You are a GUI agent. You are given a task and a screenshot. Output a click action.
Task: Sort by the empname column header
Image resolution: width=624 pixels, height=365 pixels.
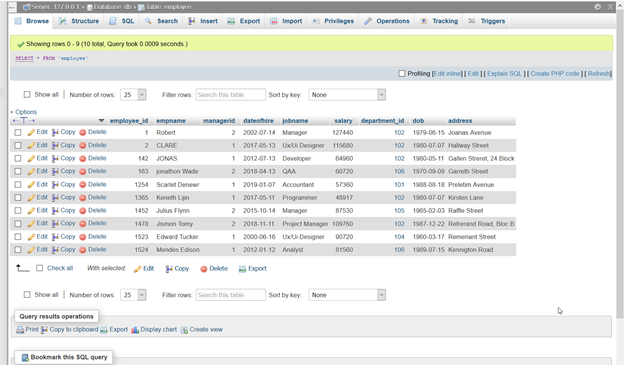171,121
